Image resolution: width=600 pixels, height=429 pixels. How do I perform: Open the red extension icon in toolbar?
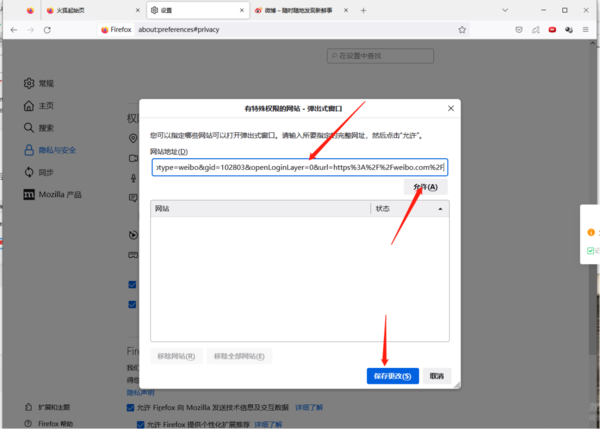coord(552,30)
